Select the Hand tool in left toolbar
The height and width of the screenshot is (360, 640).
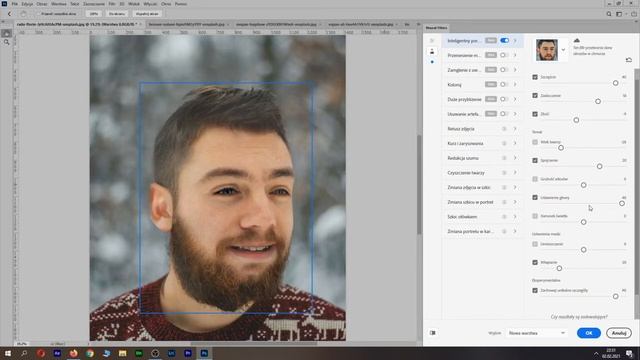coord(7,33)
